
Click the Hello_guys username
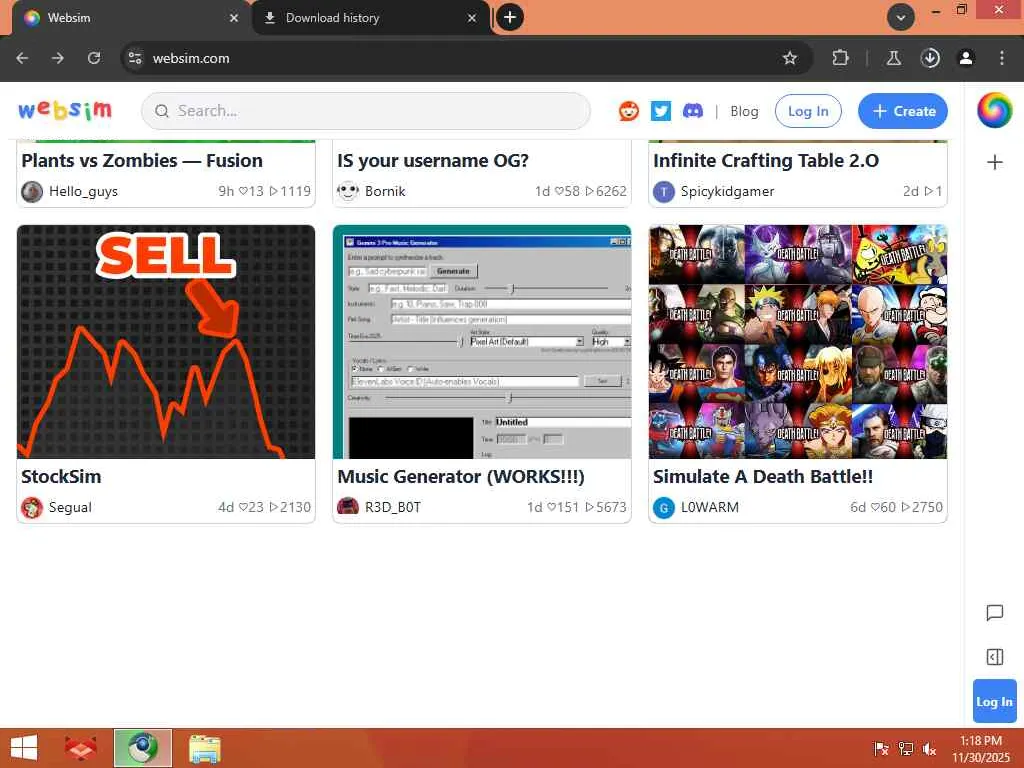click(x=84, y=191)
